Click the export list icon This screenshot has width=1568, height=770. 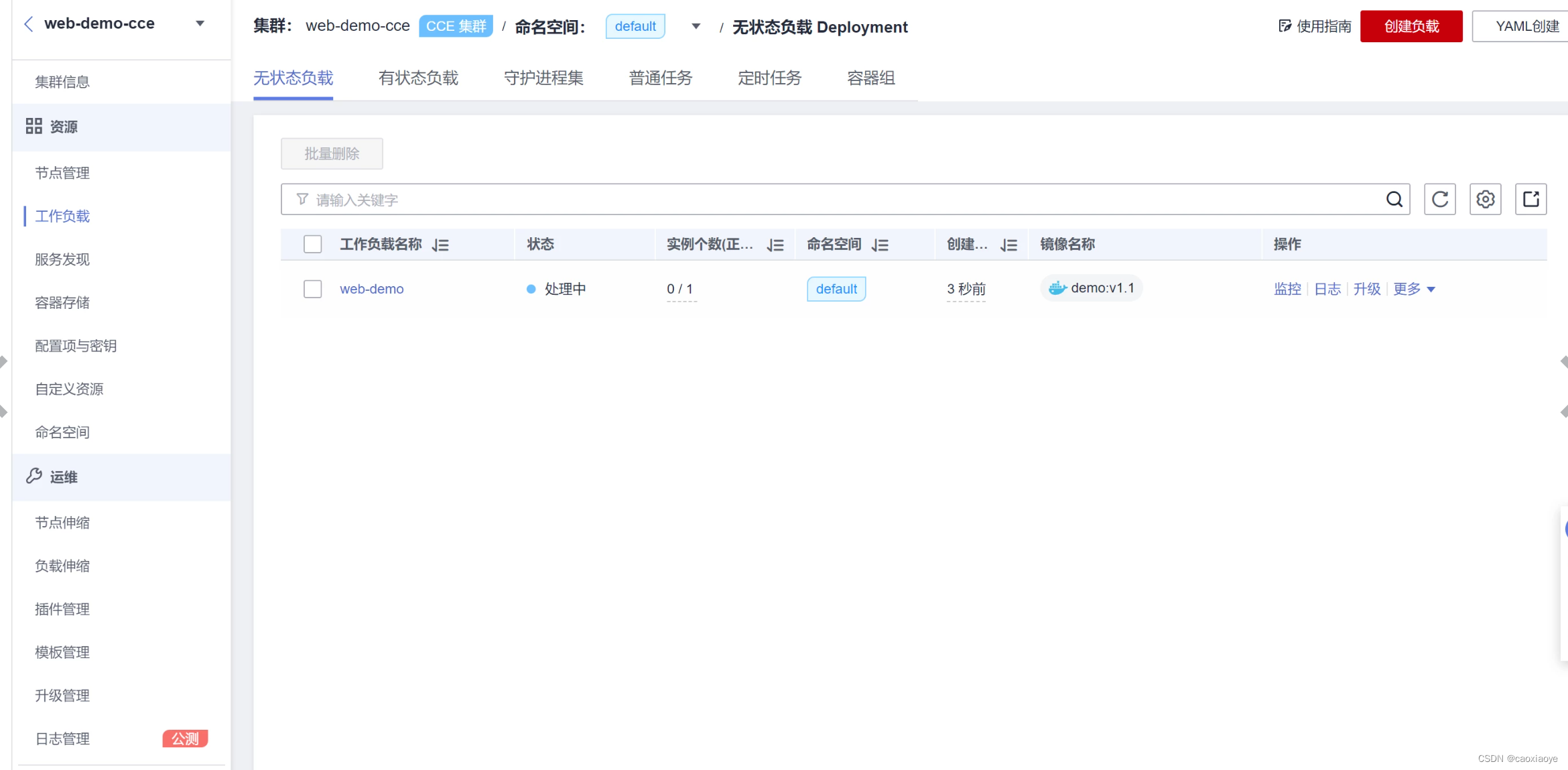(1530, 199)
